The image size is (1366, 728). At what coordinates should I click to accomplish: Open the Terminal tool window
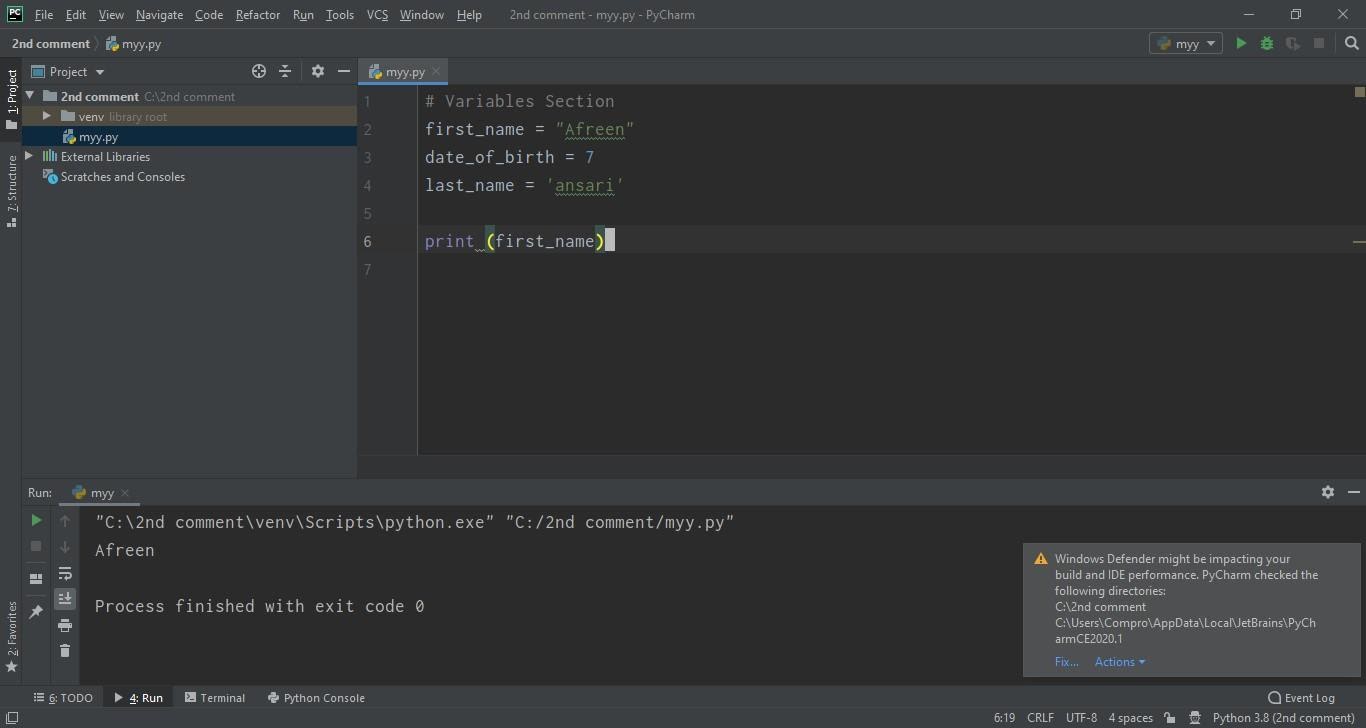214,698
